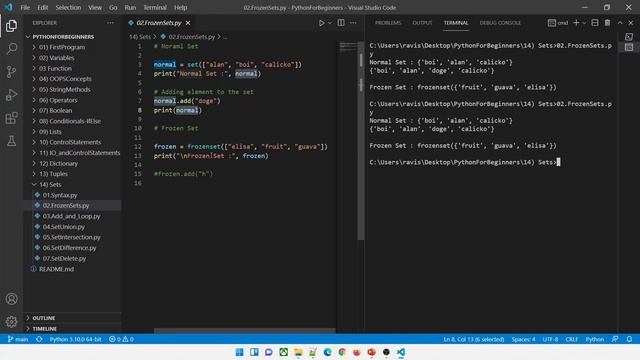The width and height of the screenshot is (640, 360).
Task: Open notifications bell in status bar
Action: (629, 339)
